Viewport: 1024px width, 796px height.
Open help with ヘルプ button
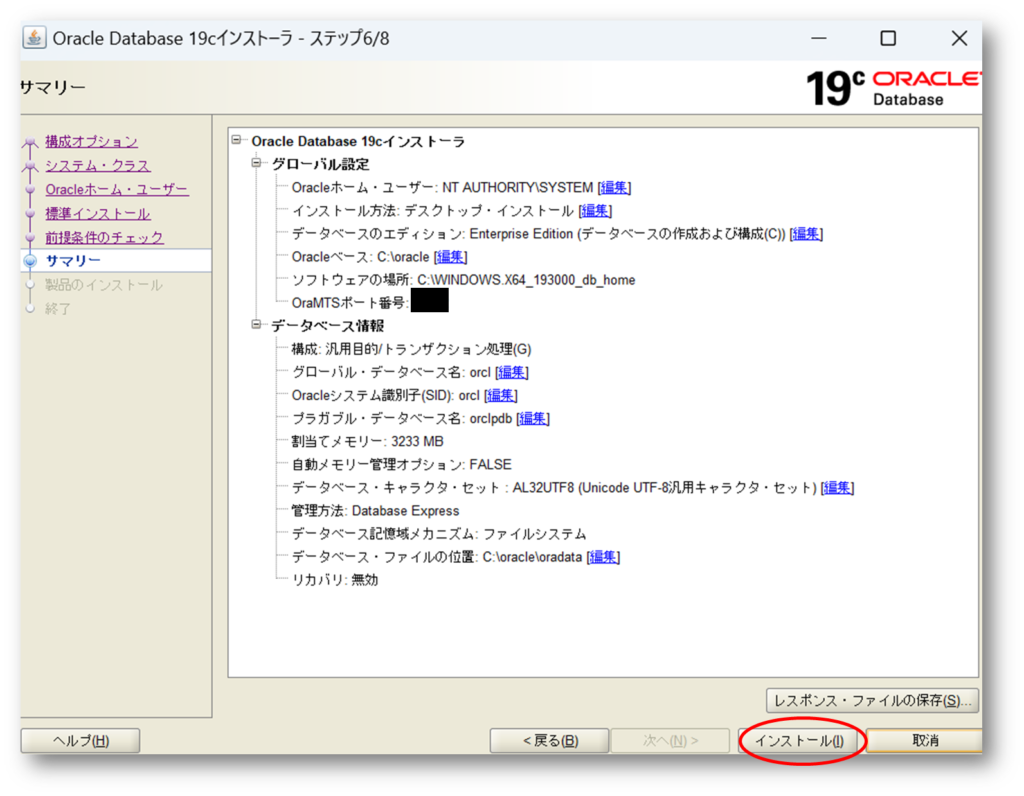80,741
